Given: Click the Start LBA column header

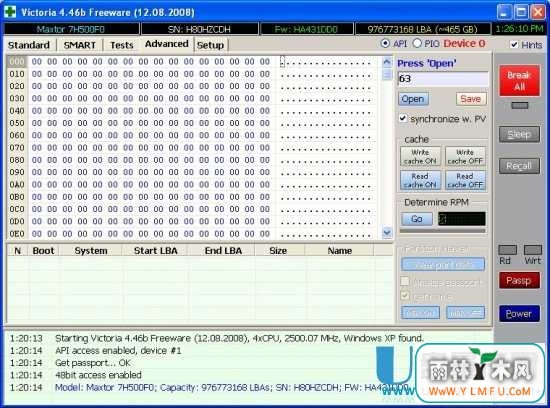Looking at the screenshot, I should pyautogui.click(x=155, y=250).
